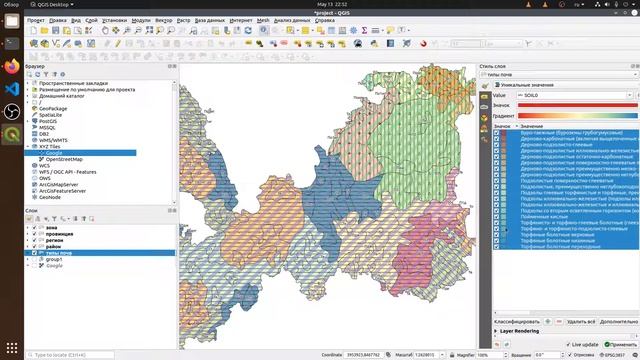
Task: Open the Вектор menu
Action: [164, 20]
